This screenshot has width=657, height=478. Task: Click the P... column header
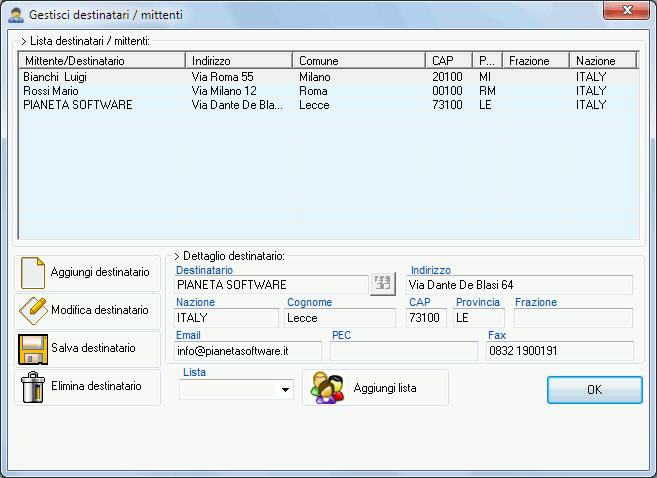coord(487,61)
